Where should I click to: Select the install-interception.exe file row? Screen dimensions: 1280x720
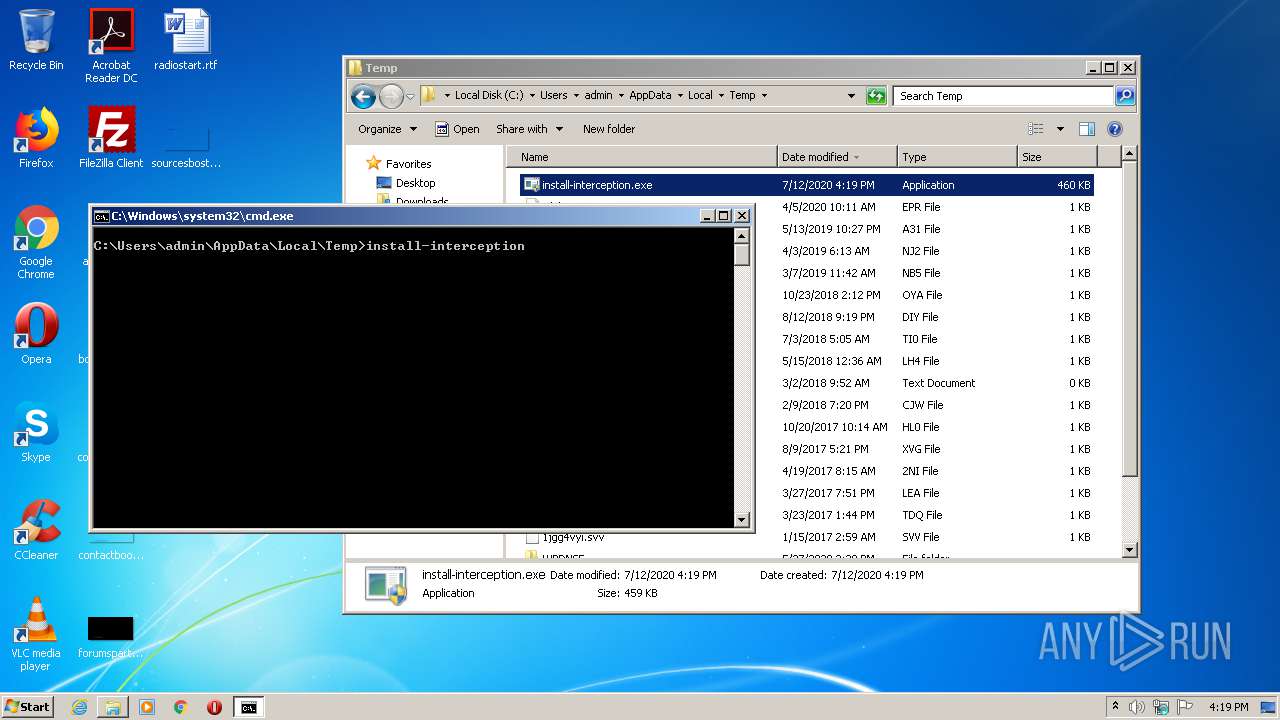tap(806, 185)
